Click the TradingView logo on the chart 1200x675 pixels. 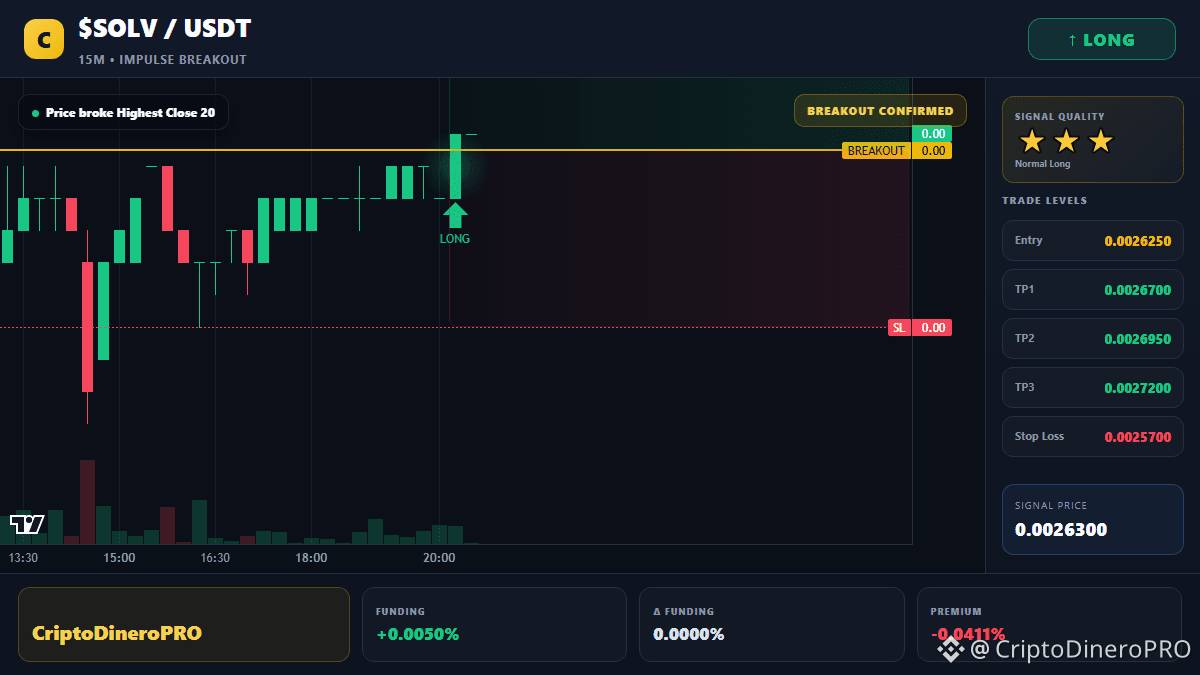pyautogui.click(x=27, y=524)
